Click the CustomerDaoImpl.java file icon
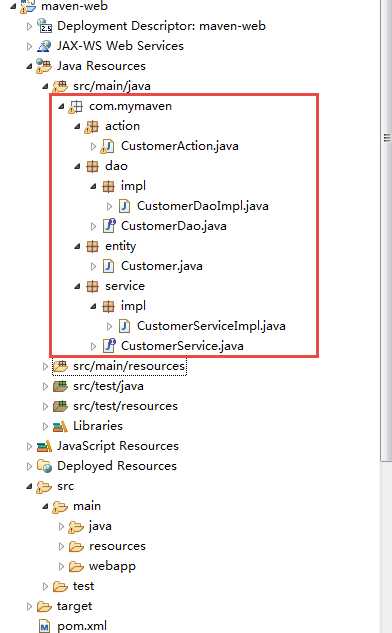Image resolution: width=392 pixels, height=633 pixels. [124, 206]
